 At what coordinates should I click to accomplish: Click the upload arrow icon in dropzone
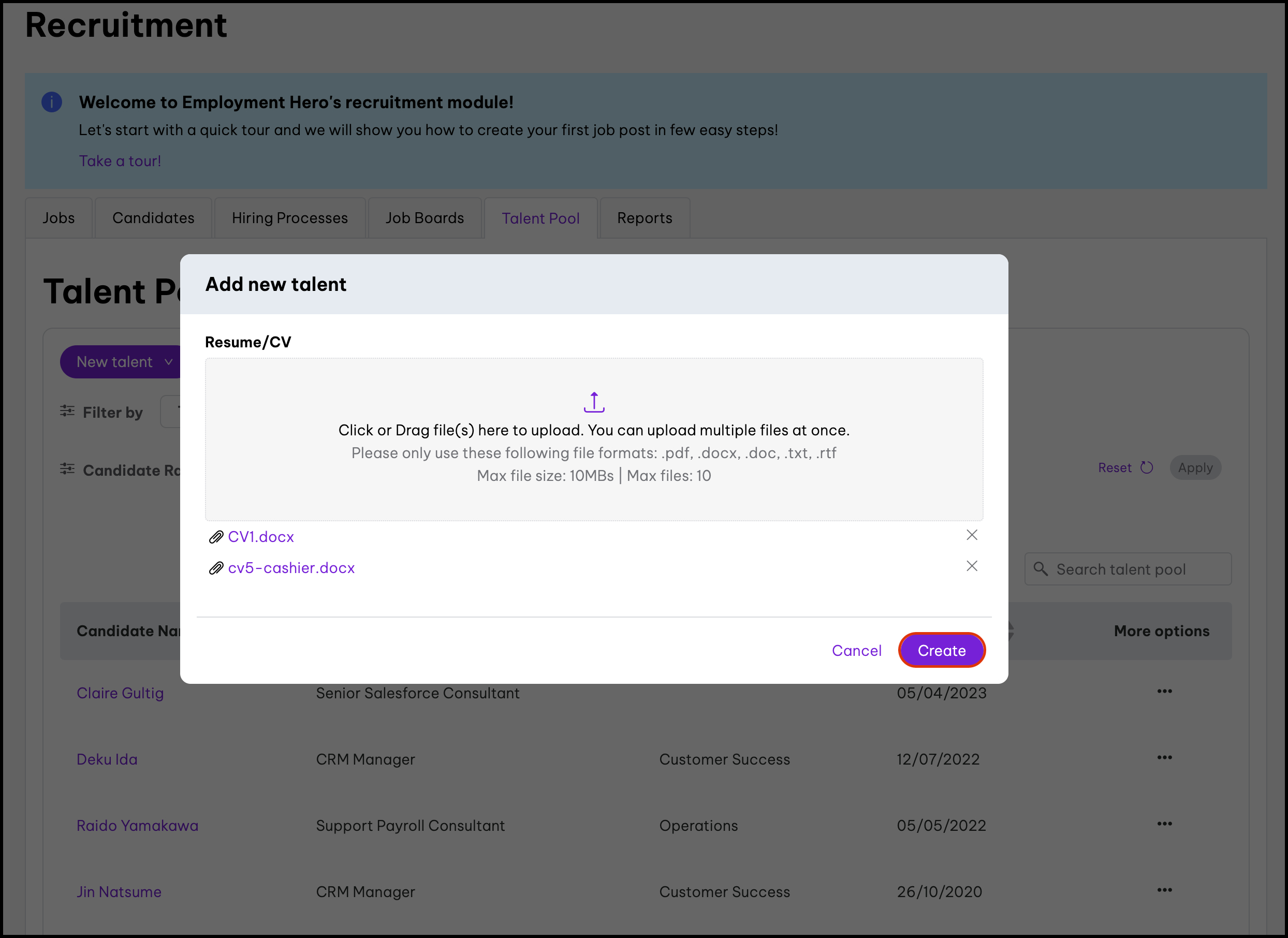point(593,402)
